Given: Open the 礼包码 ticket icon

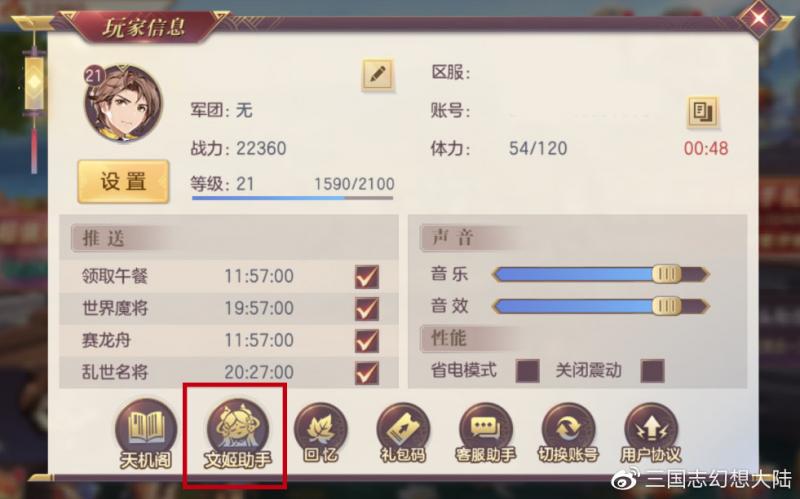Looking at the screenshot, I should pos(403,433).
